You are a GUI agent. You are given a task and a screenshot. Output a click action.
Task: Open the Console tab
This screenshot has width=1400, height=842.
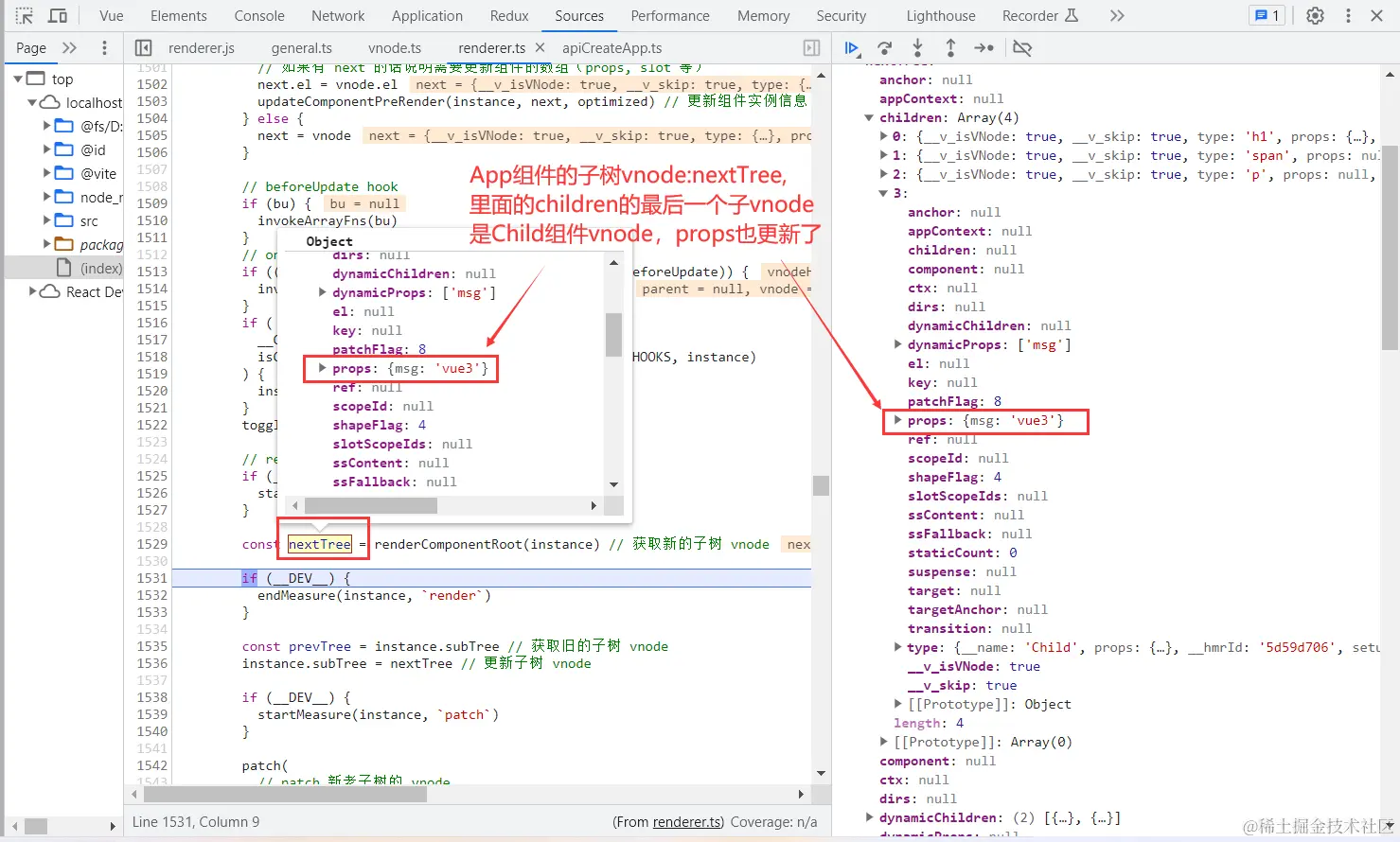[x=259, y=16]
